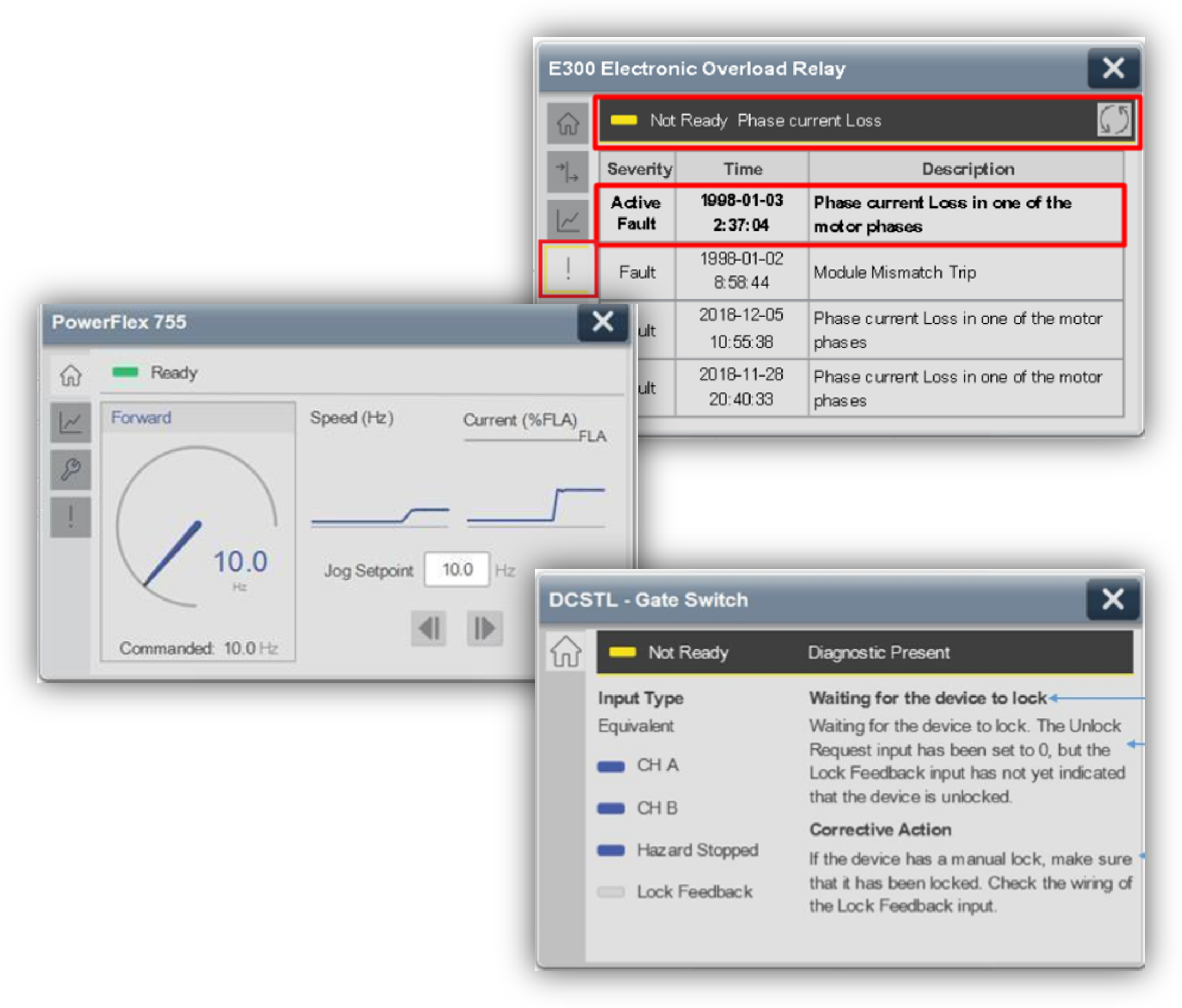Click the CH A blue status indicator

click(611, 766)
